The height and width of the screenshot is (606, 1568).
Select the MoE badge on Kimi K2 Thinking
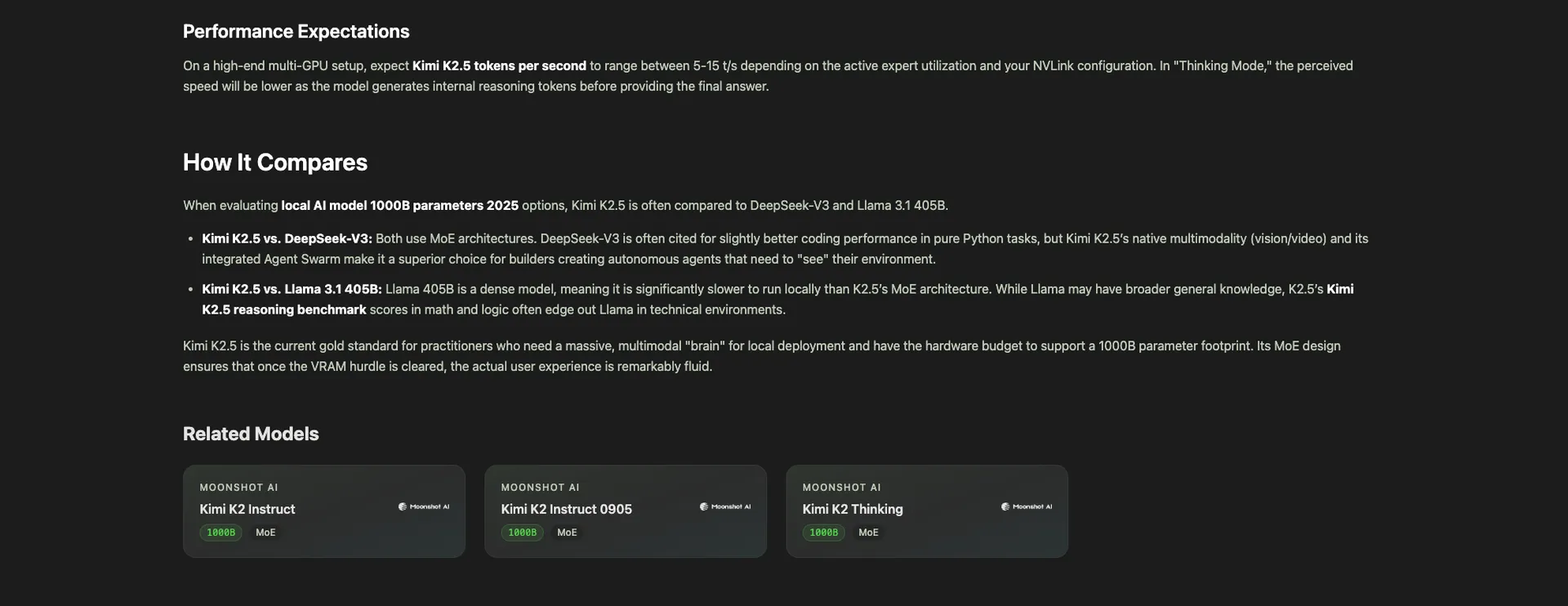868,532
